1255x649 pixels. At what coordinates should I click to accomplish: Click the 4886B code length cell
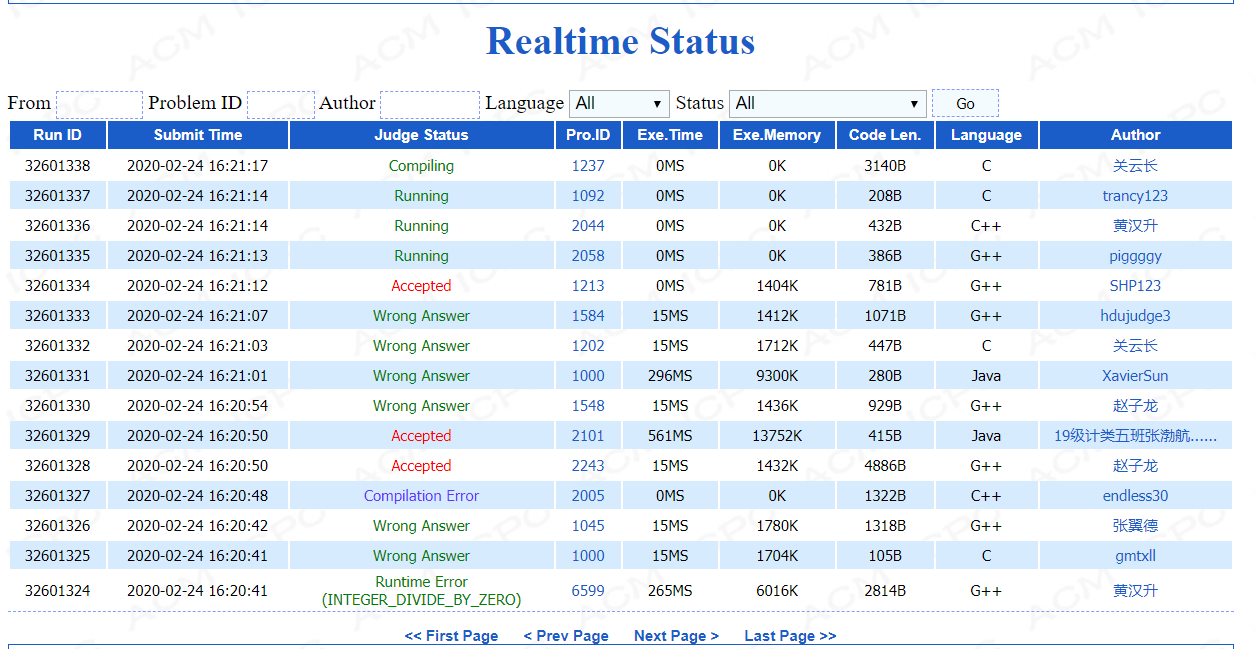[885, 466]
